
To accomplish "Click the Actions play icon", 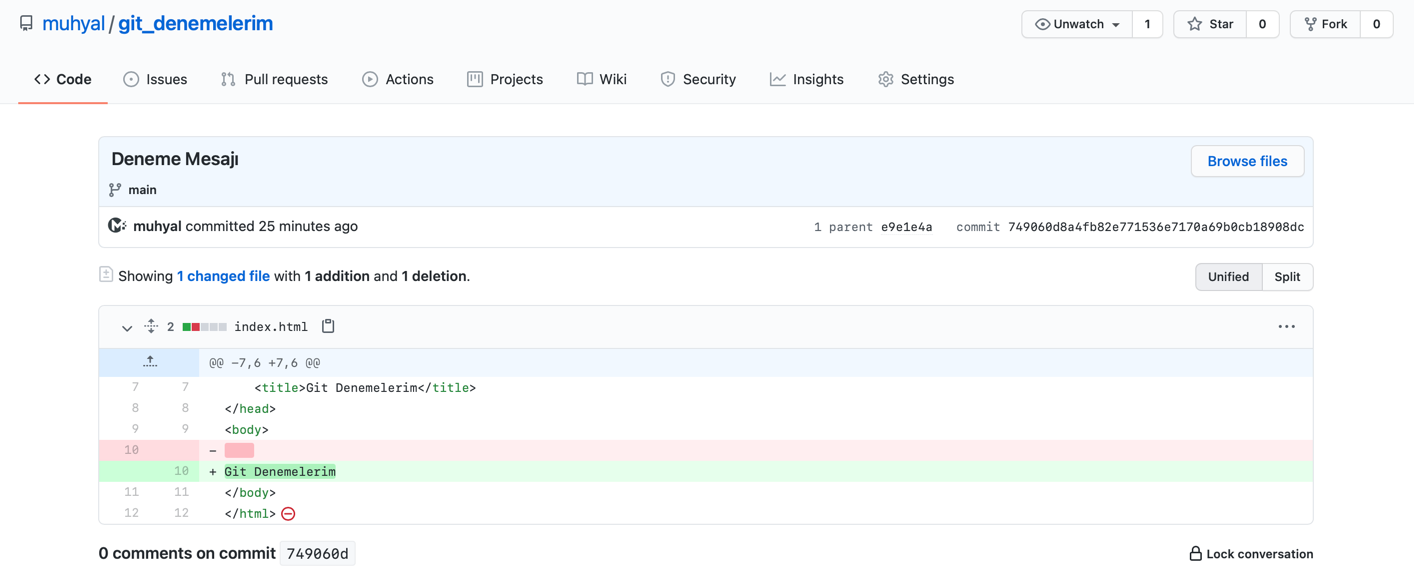I will coord(370,79).
